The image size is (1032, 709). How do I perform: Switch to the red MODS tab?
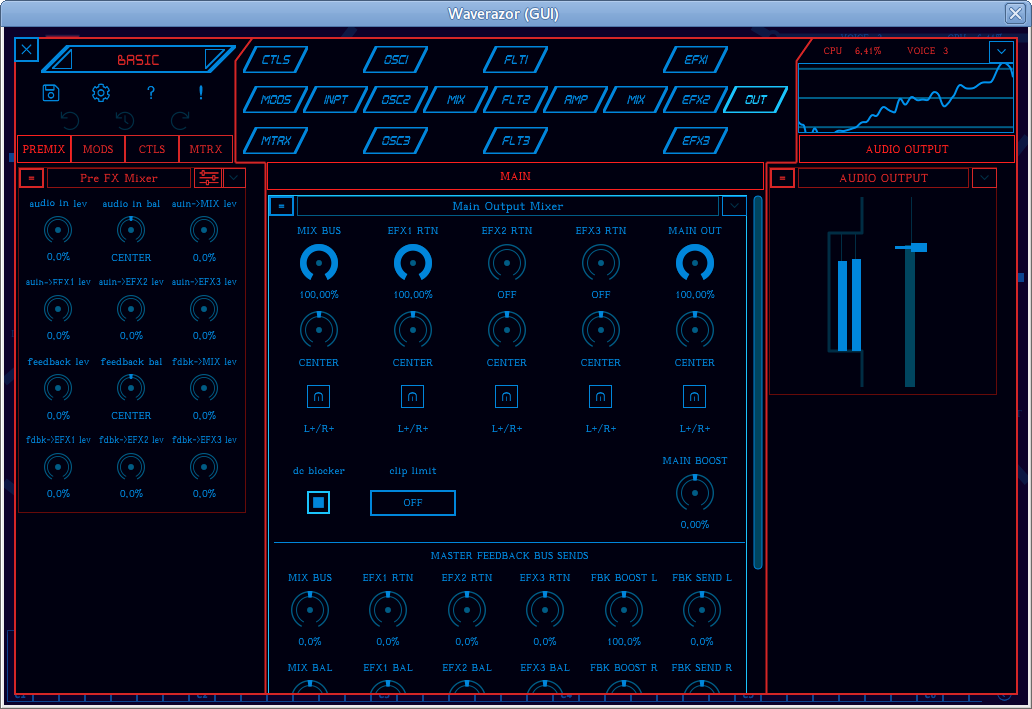98,149
